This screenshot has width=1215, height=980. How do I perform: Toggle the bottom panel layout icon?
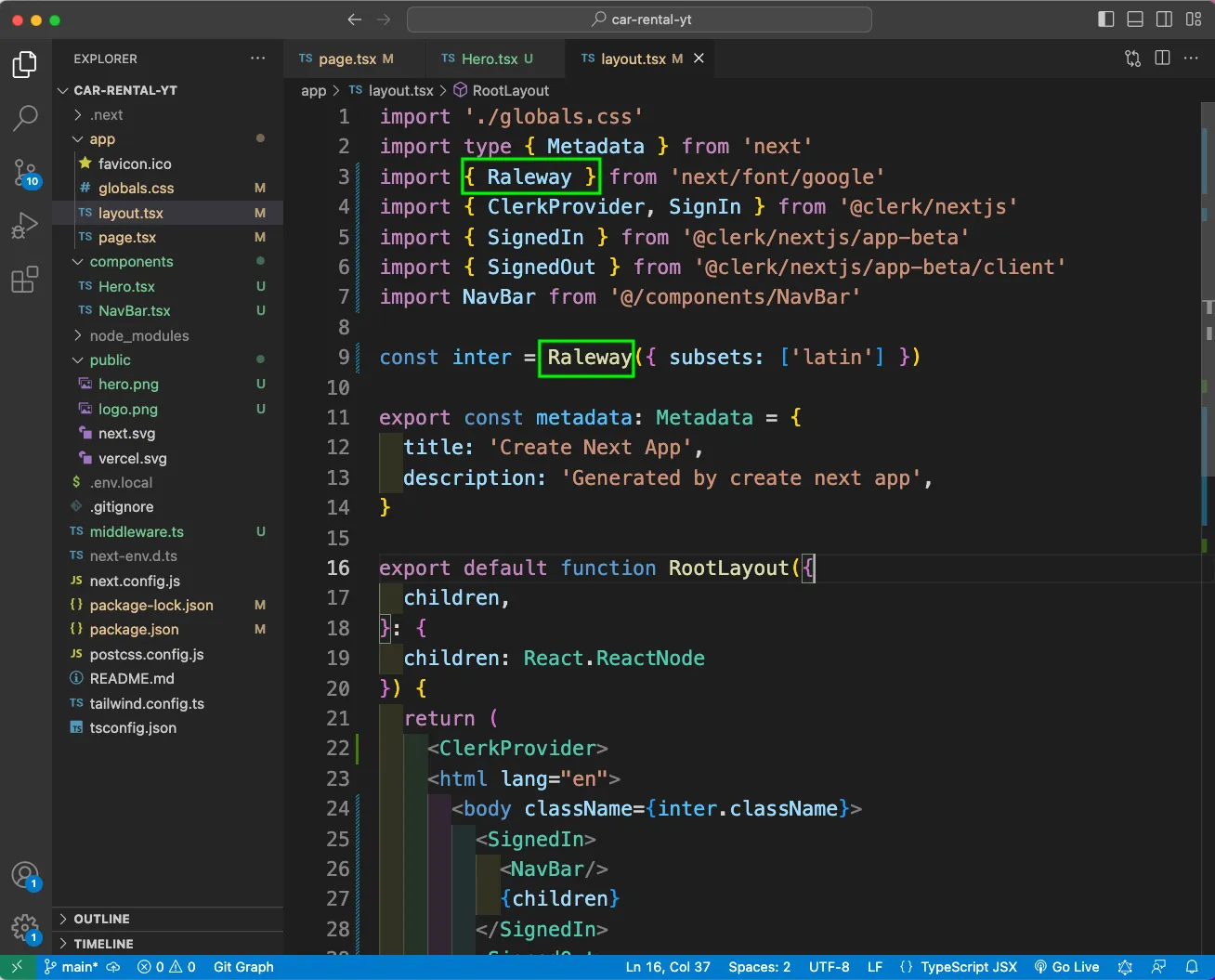(x=1135, y=20)
